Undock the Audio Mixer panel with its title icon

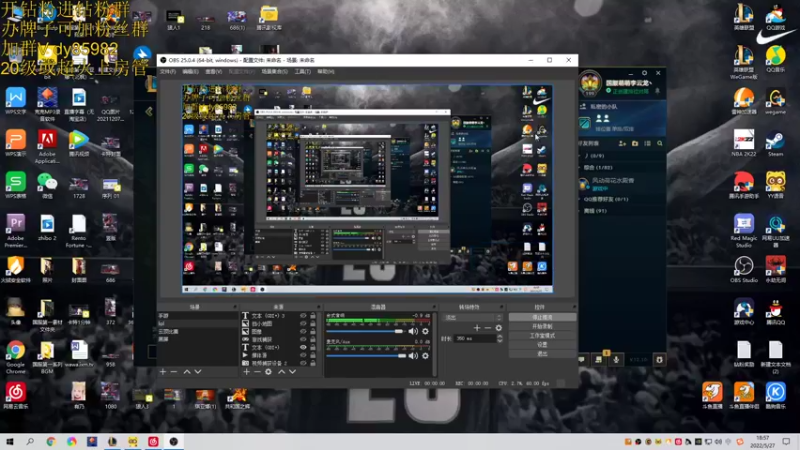(x=434, y=307)
